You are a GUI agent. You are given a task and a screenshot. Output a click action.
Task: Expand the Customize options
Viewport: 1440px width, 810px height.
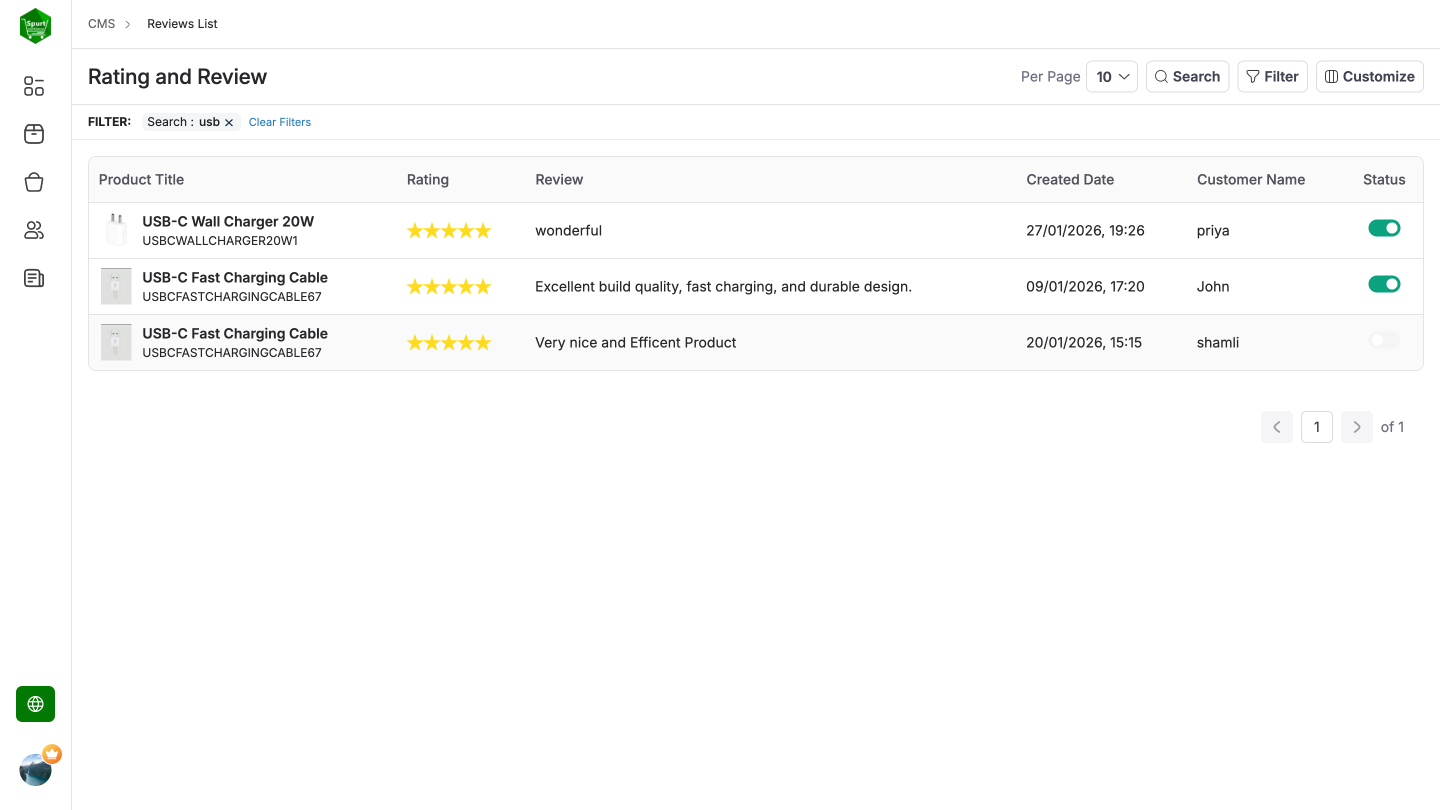(1369, 76)
